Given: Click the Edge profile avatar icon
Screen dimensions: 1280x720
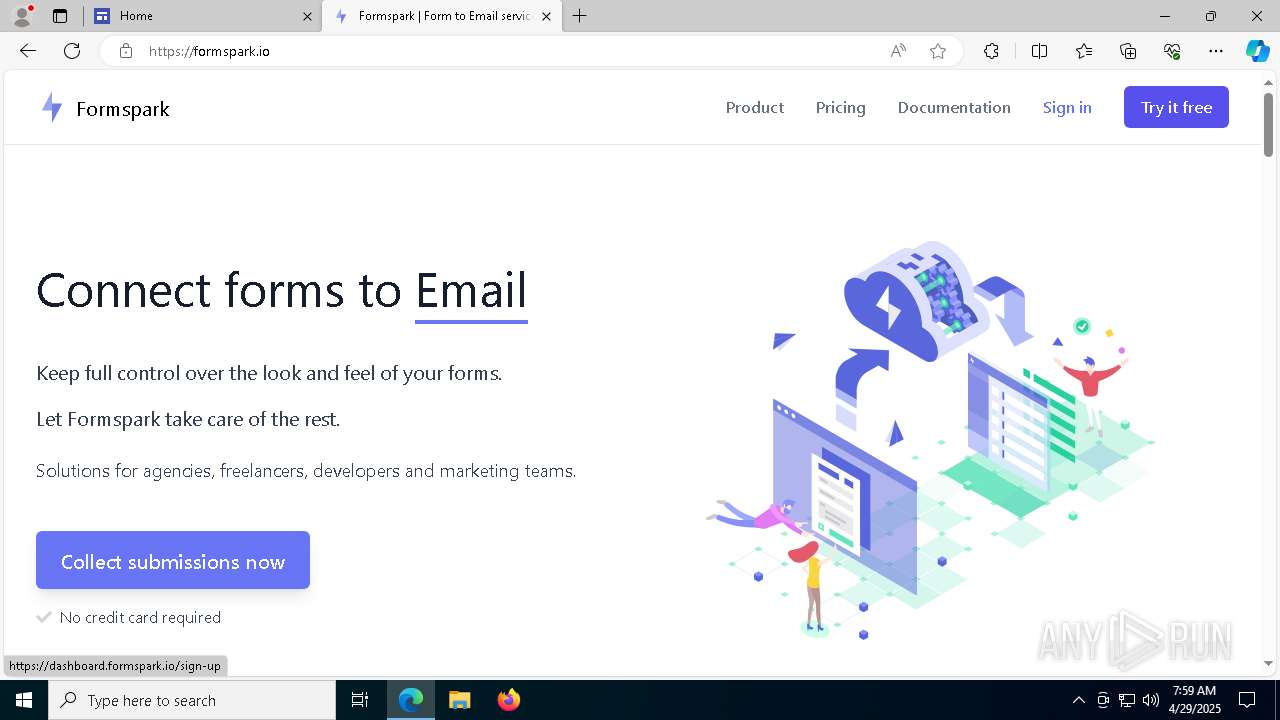Looking at the screenshot, I should [22, 16].
